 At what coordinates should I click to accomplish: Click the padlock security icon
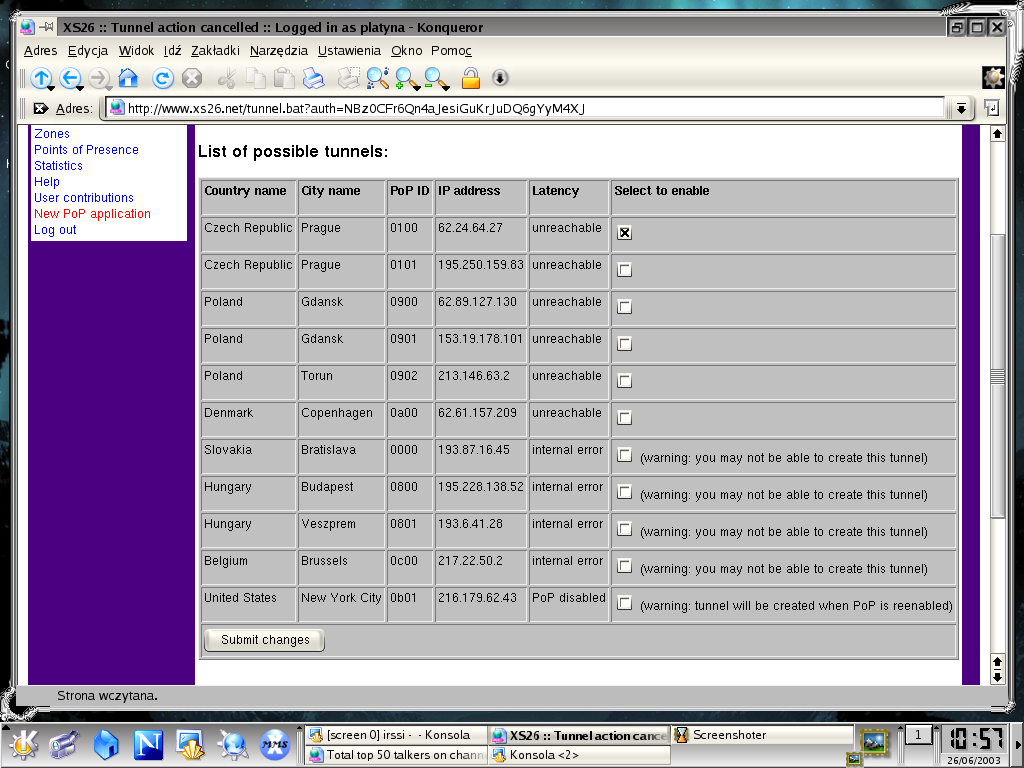(x=471, y=78)
